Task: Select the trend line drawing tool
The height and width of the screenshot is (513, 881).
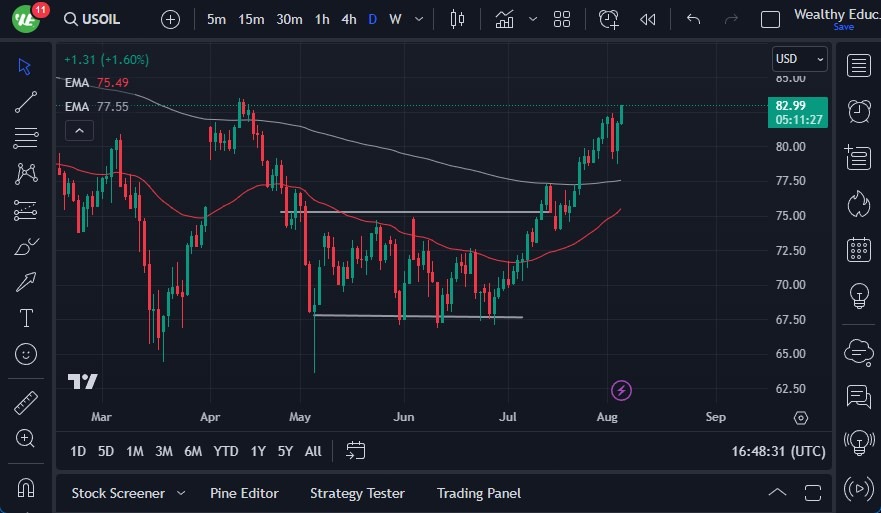Action: click(26, 101)
